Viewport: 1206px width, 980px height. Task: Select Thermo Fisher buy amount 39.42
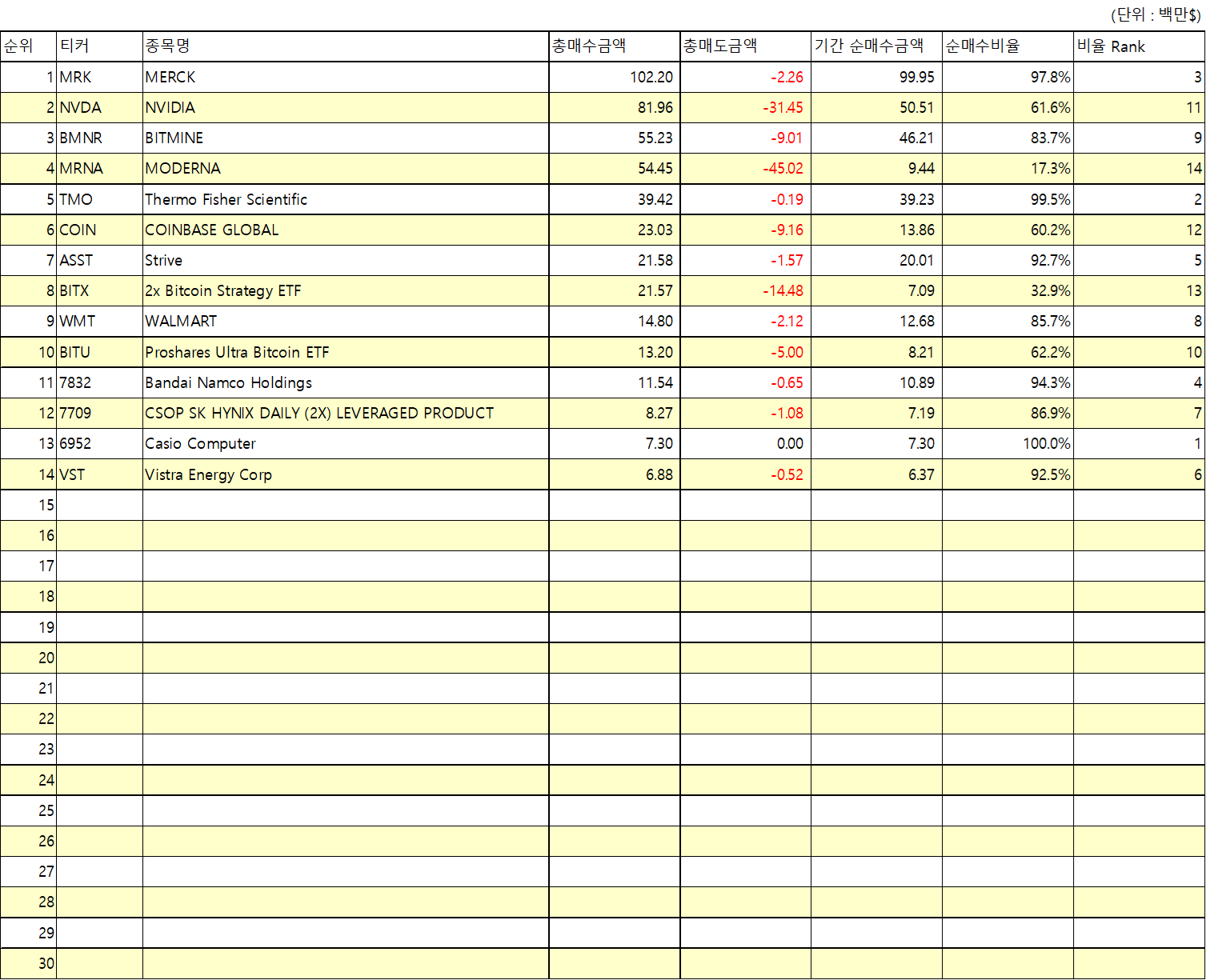[615, 199]
